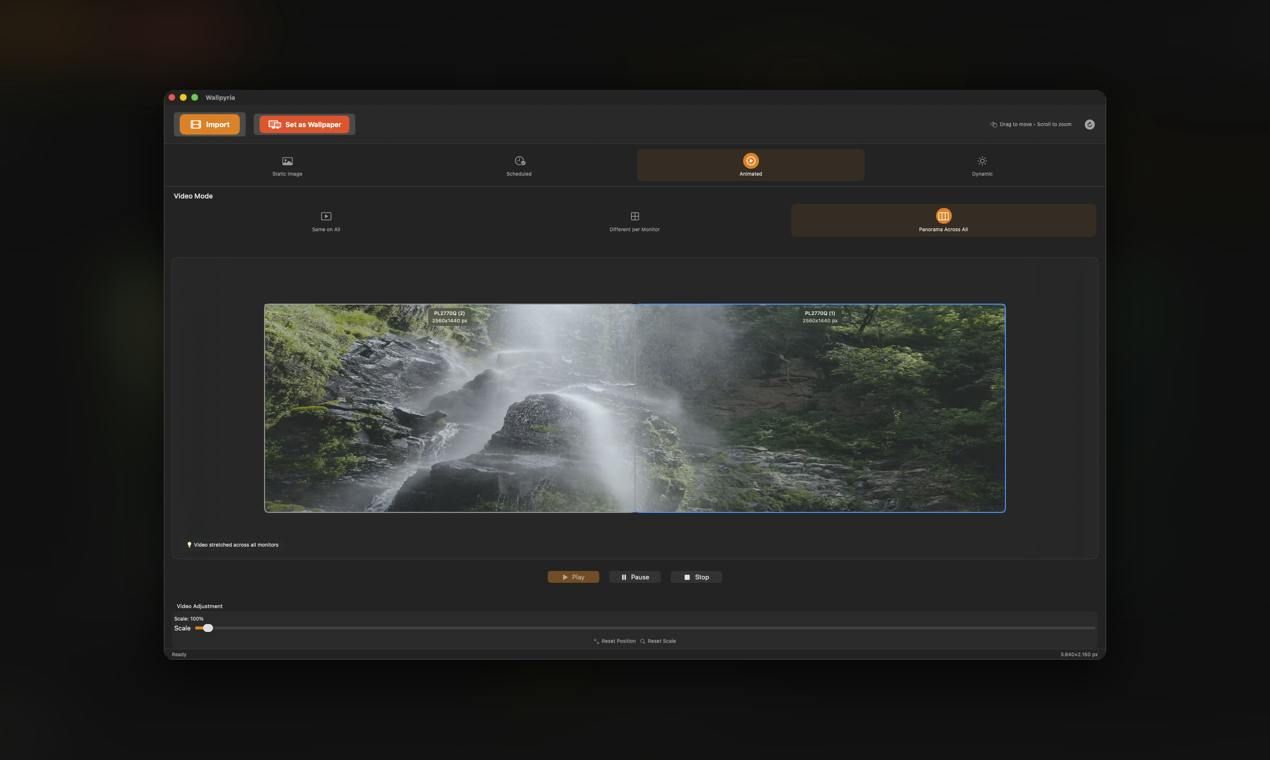Click the Import button
This screenshot has height=760, width=1270.
pyautogui.click(x=210, y=125)
